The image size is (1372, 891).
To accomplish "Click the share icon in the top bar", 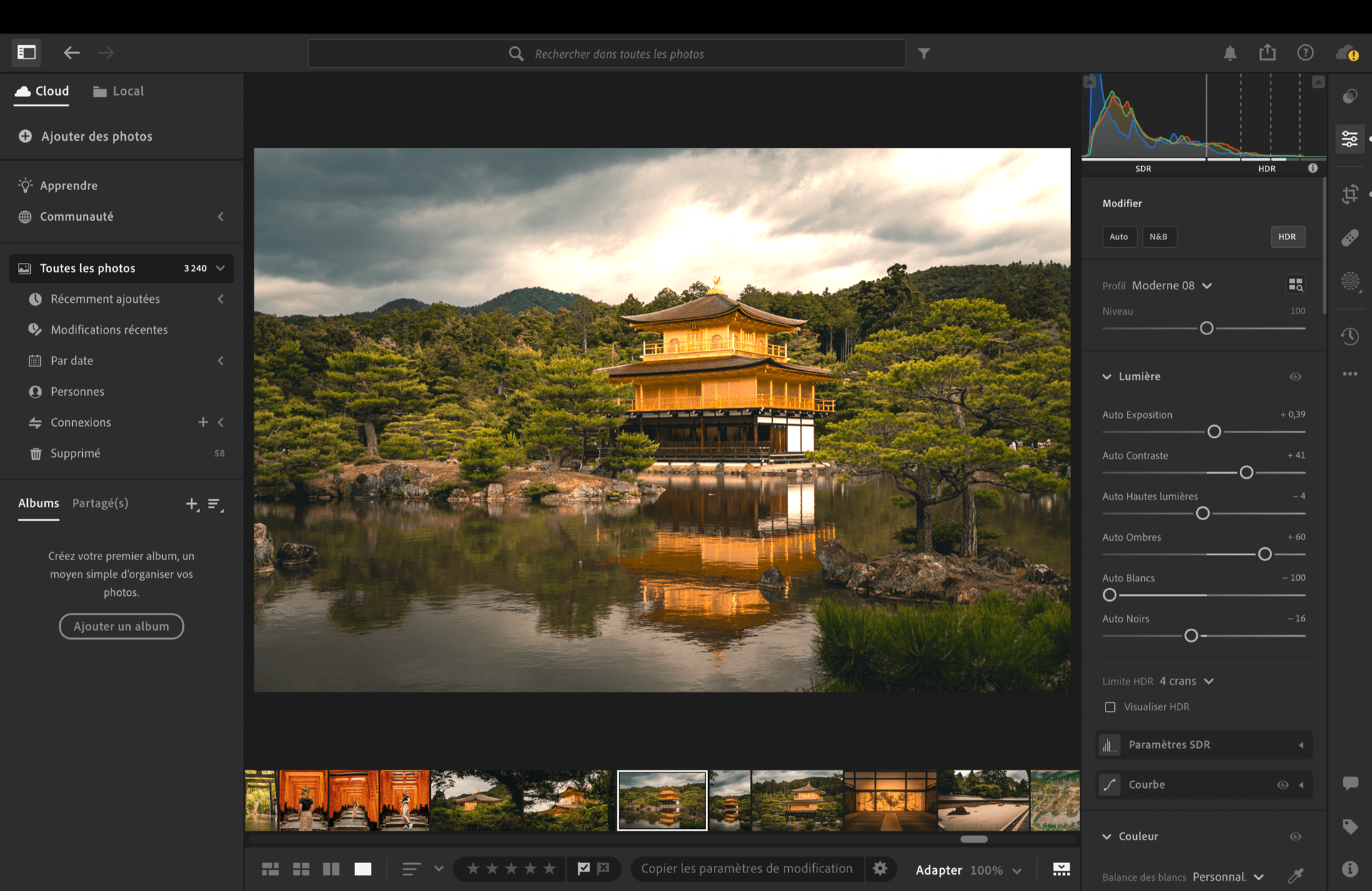I will click(1267, 52).
